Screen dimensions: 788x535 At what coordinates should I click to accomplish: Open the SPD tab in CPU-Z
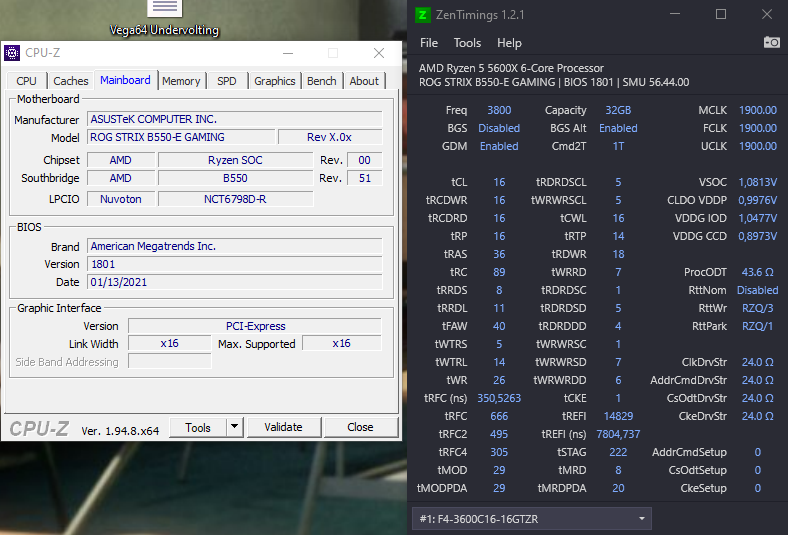pyautogui.click(x=227, y=81)
